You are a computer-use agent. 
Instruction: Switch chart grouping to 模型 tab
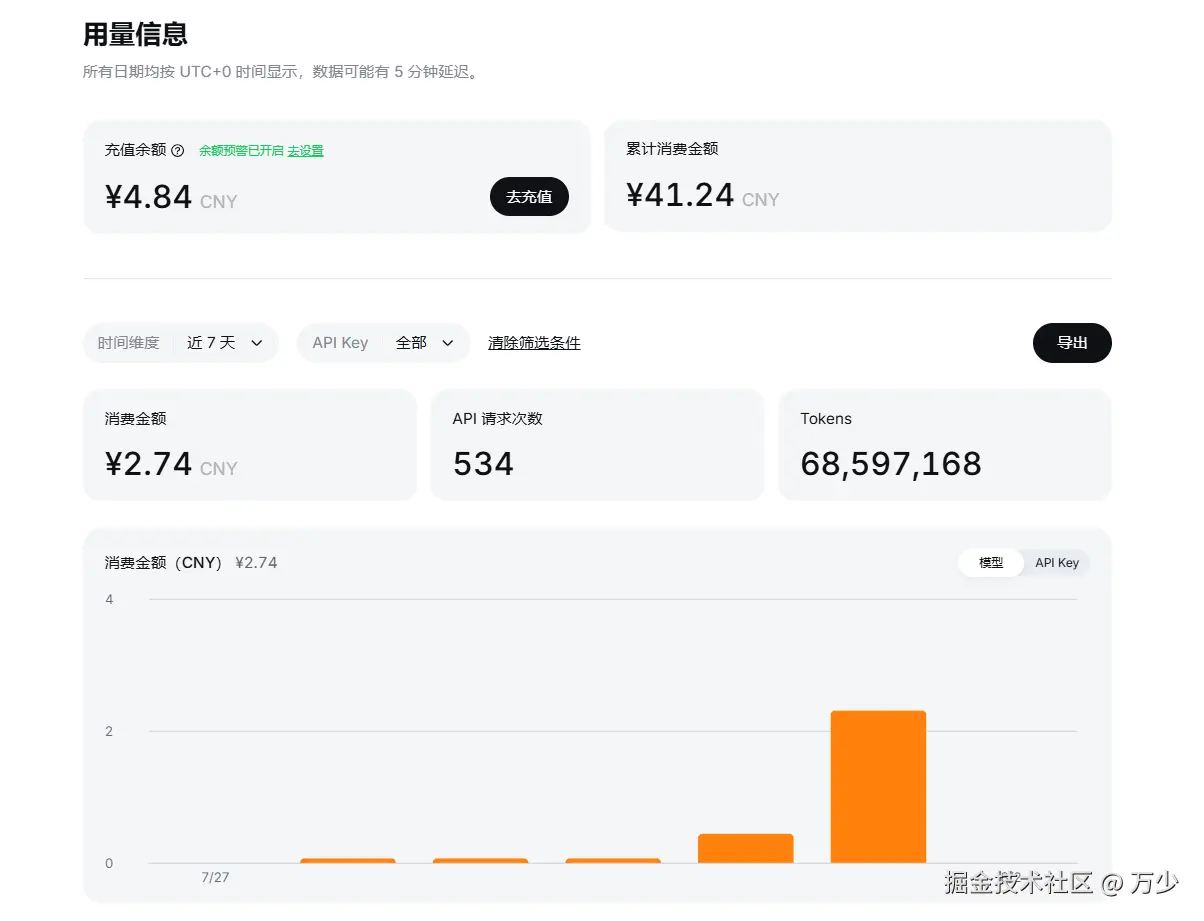click(991, 563)
